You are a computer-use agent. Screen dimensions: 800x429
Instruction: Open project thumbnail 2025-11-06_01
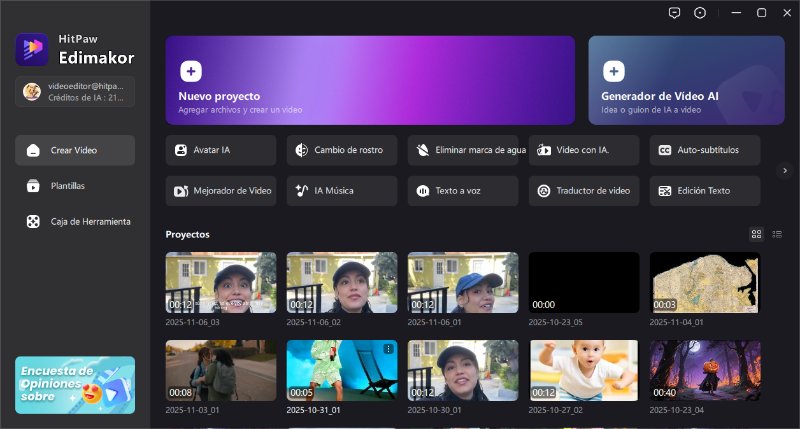click(463, 282)
